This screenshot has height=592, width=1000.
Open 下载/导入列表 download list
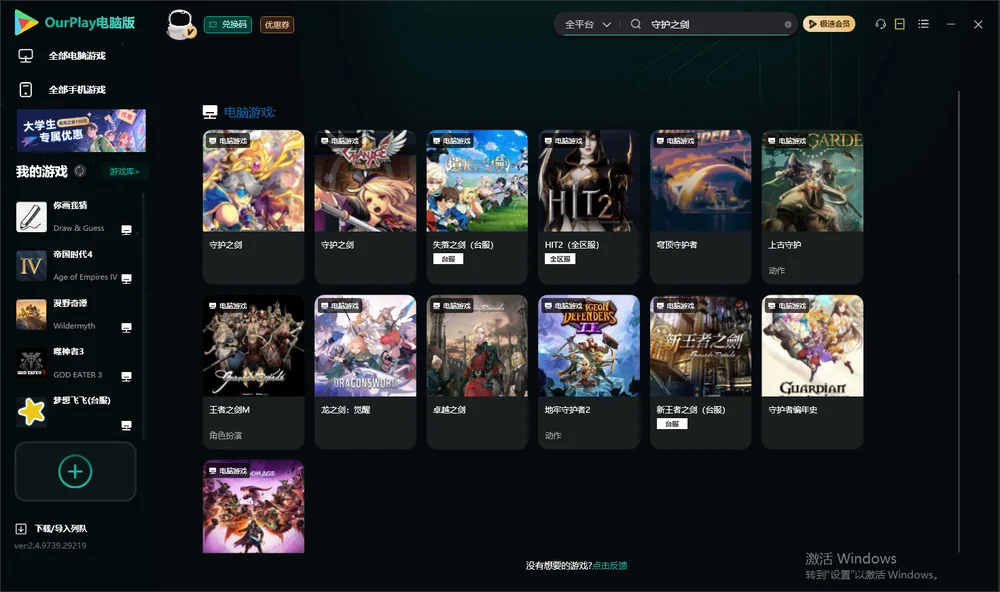pos(61,528)
